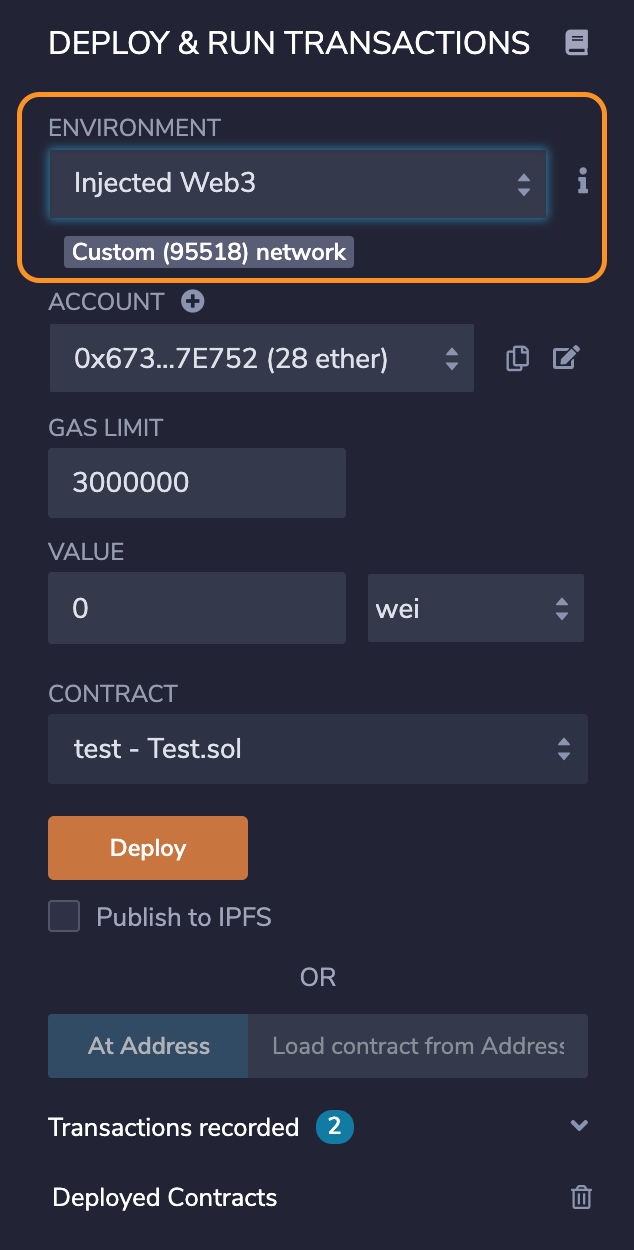
Task: Add a new account with plus icon
Action: [x=193, y=301]
